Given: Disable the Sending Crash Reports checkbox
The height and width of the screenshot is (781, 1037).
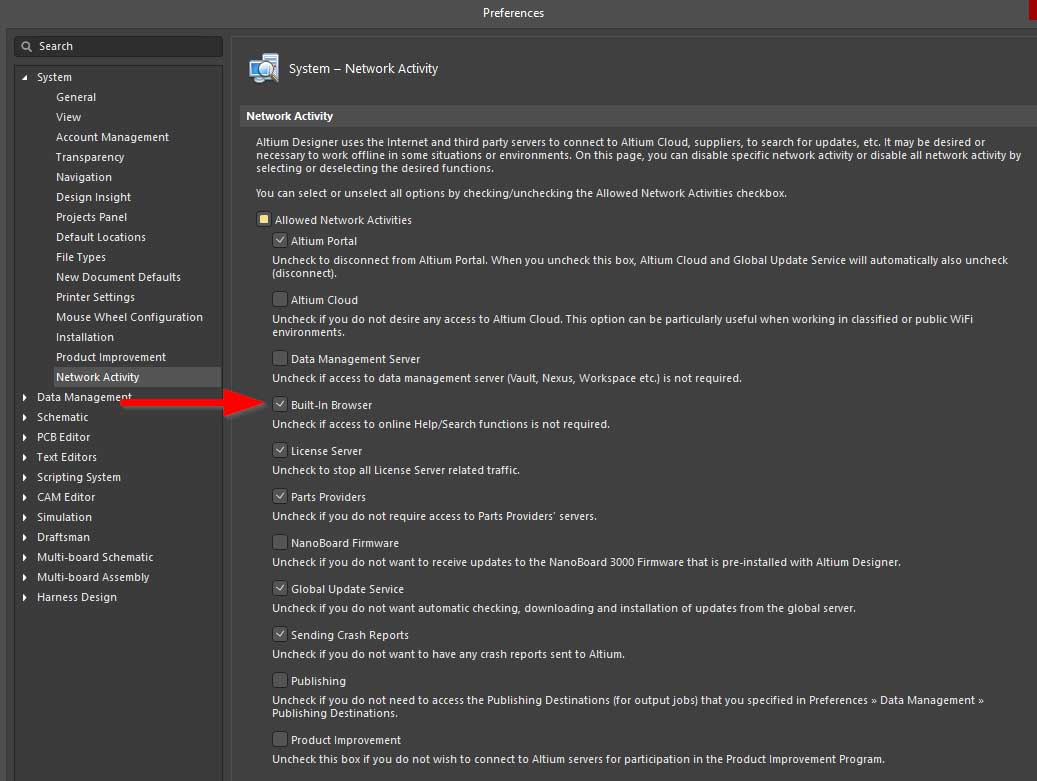Looking at the screenshot, I should [x=280, y=635].
